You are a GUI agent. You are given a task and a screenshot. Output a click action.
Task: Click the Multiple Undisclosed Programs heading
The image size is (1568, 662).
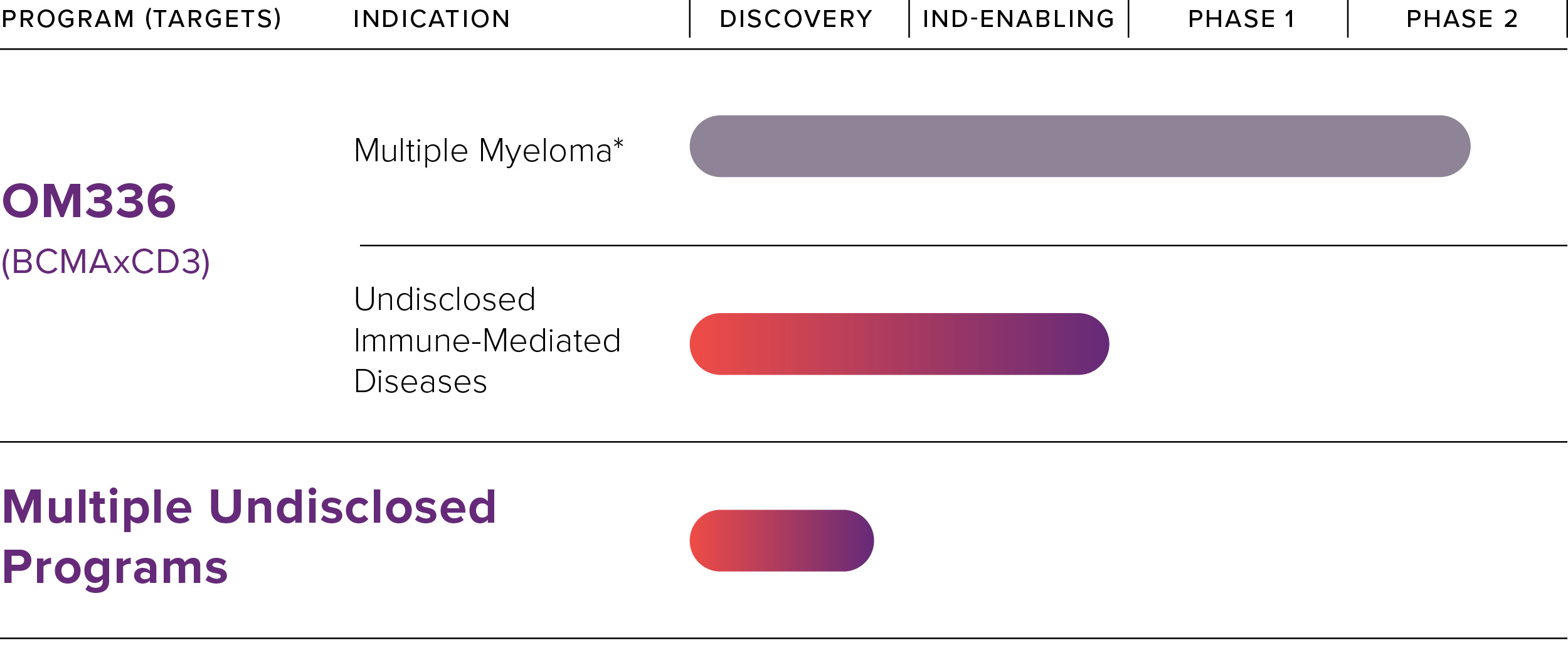(x=249, y=537)
